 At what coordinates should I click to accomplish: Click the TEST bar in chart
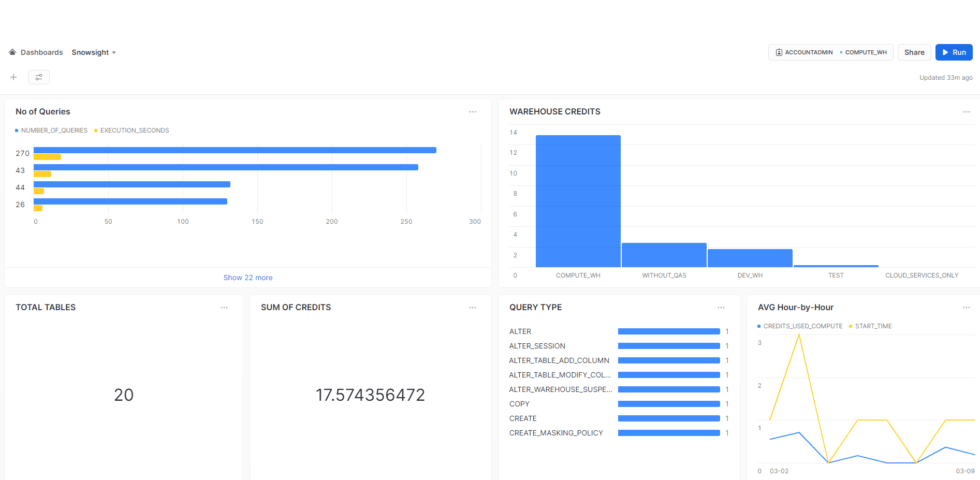836,266
